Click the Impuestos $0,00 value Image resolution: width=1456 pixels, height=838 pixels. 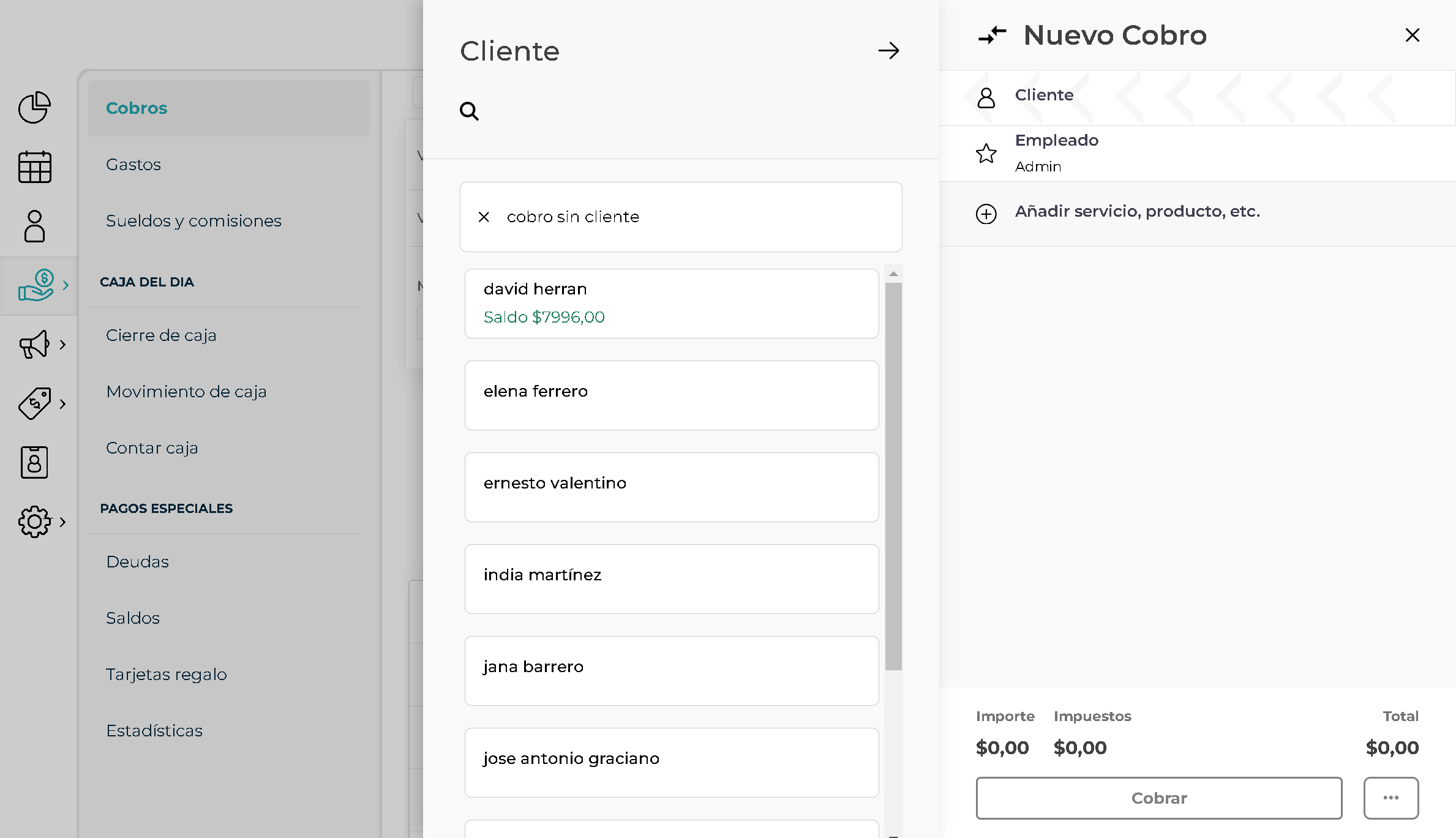point(1080,747)
